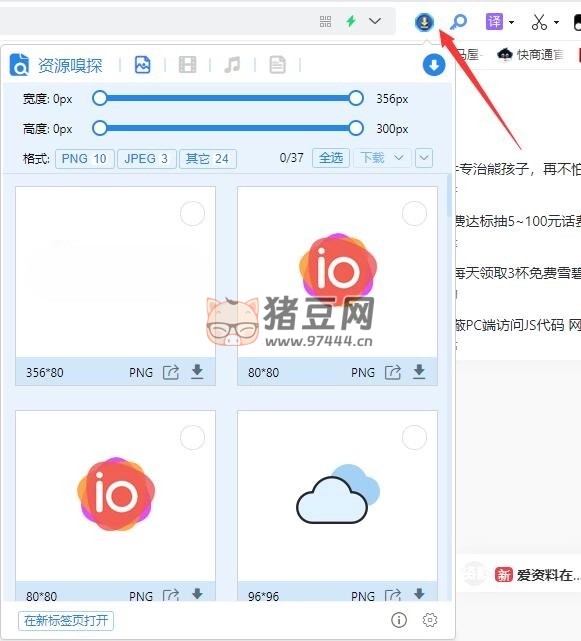Adjust the width maximum slider handle
Image resolution: width=581 pixels, height=641 pixels.
[356, 99]
